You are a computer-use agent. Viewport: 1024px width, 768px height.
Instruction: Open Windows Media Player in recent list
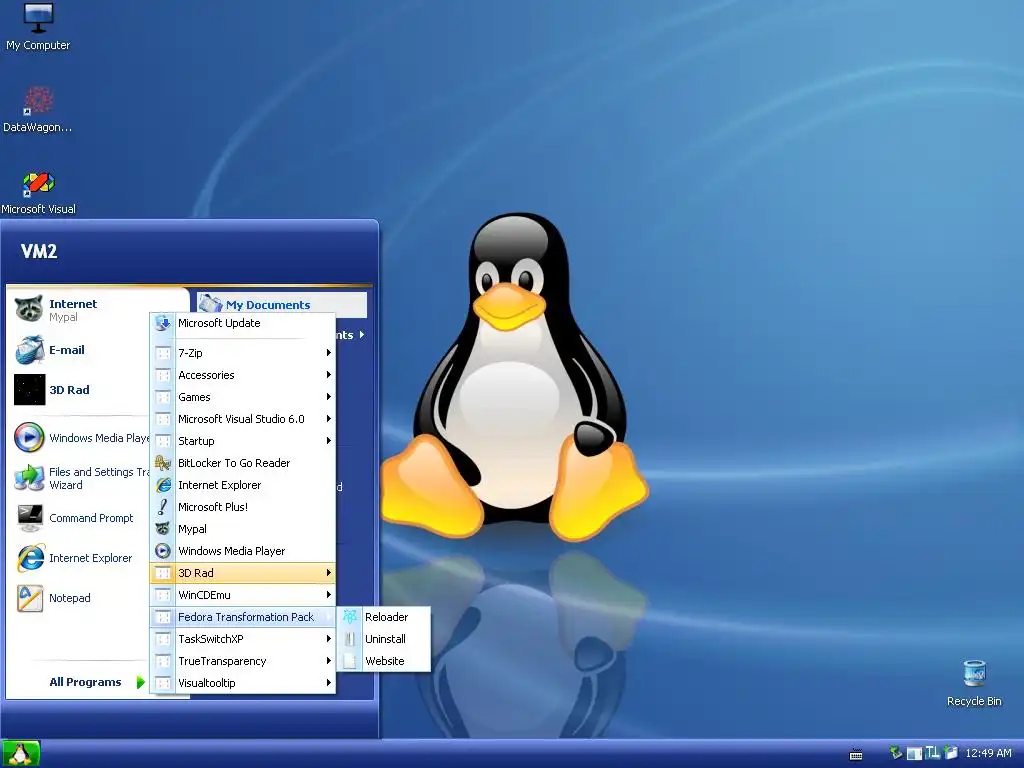click(81, 438)
